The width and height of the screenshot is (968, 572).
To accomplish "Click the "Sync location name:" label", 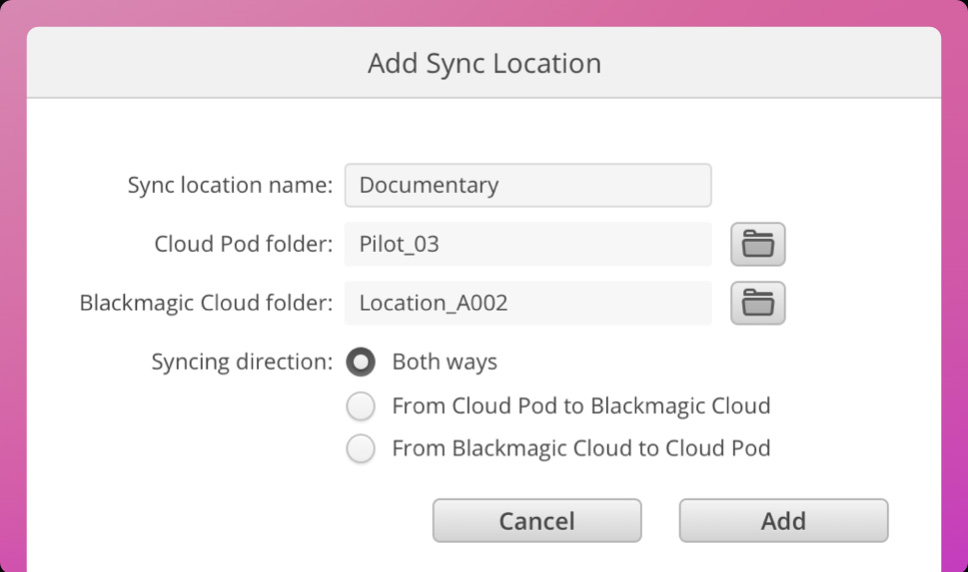I will point(230,185).
